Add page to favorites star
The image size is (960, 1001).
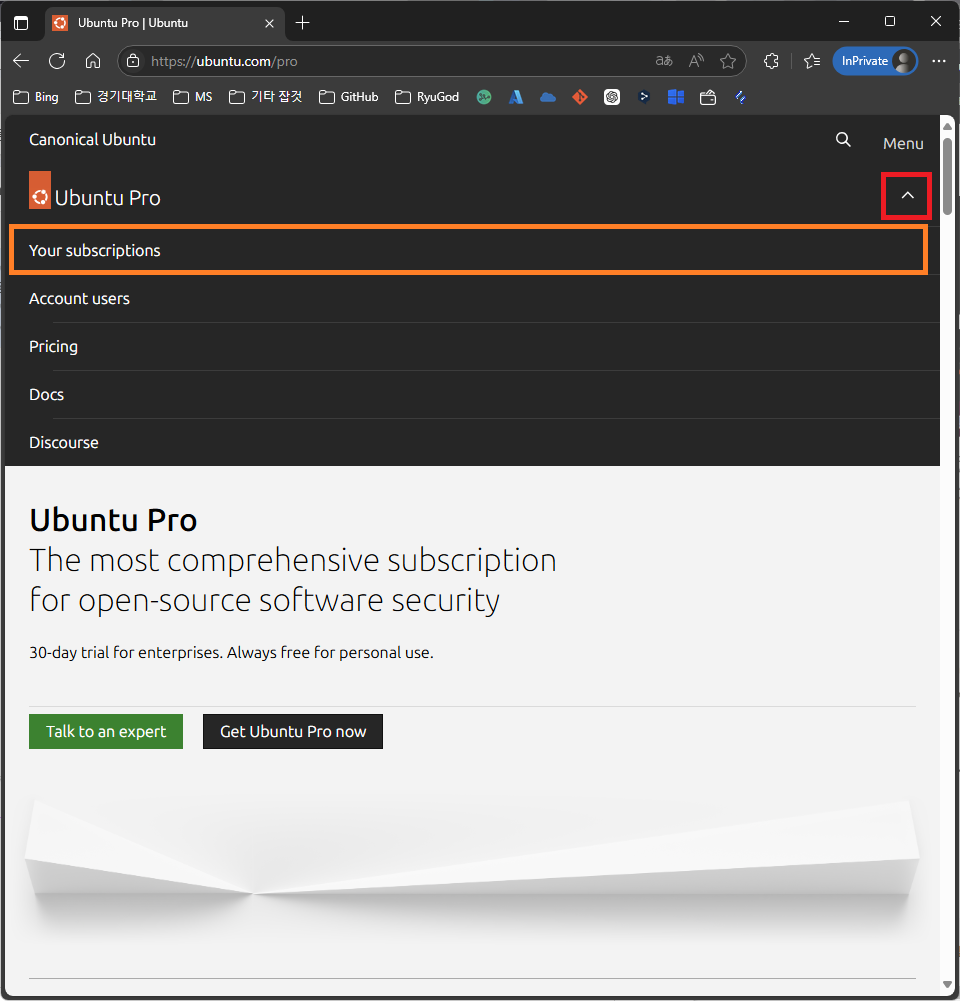[728, 61]
